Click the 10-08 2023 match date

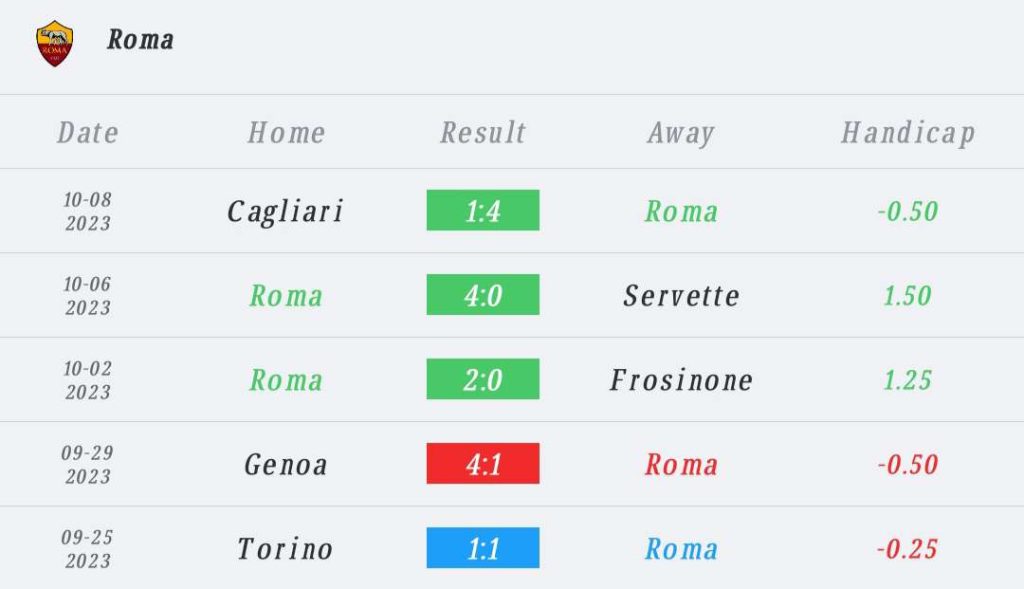tap(88, 211)
